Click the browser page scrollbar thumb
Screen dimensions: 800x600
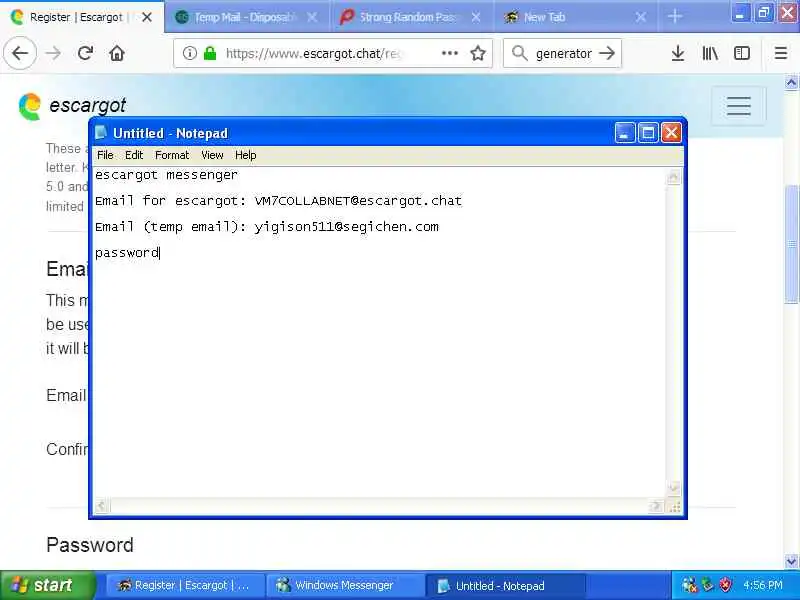(791, 243)
